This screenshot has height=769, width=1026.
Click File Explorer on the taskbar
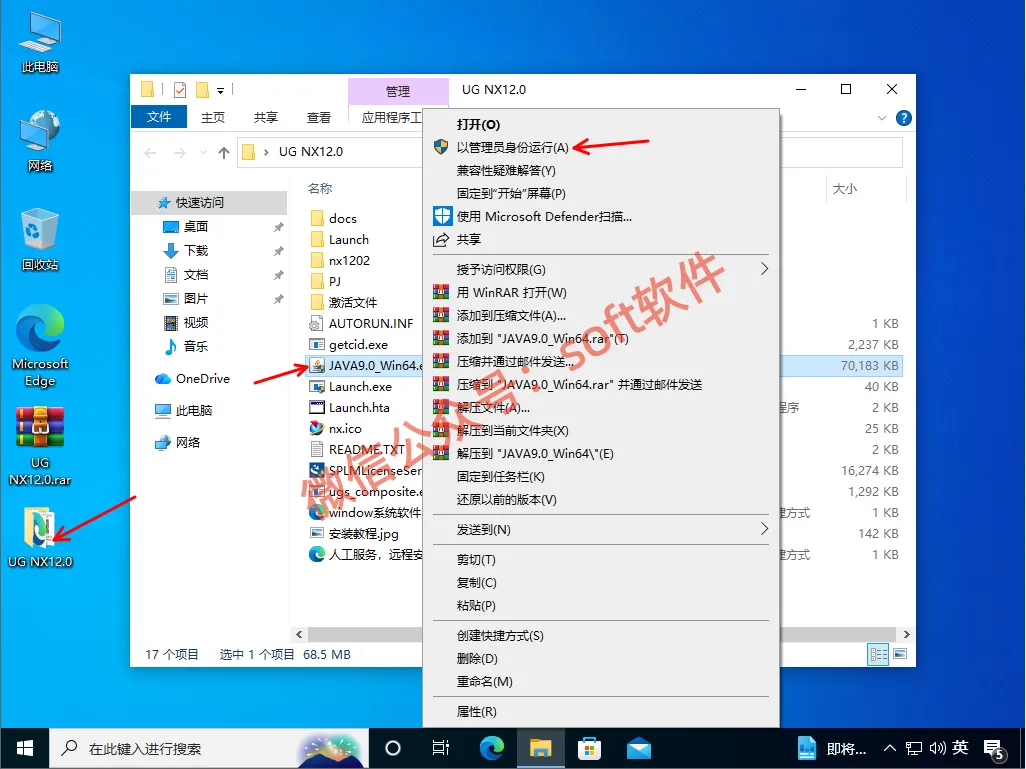point(540,748)
